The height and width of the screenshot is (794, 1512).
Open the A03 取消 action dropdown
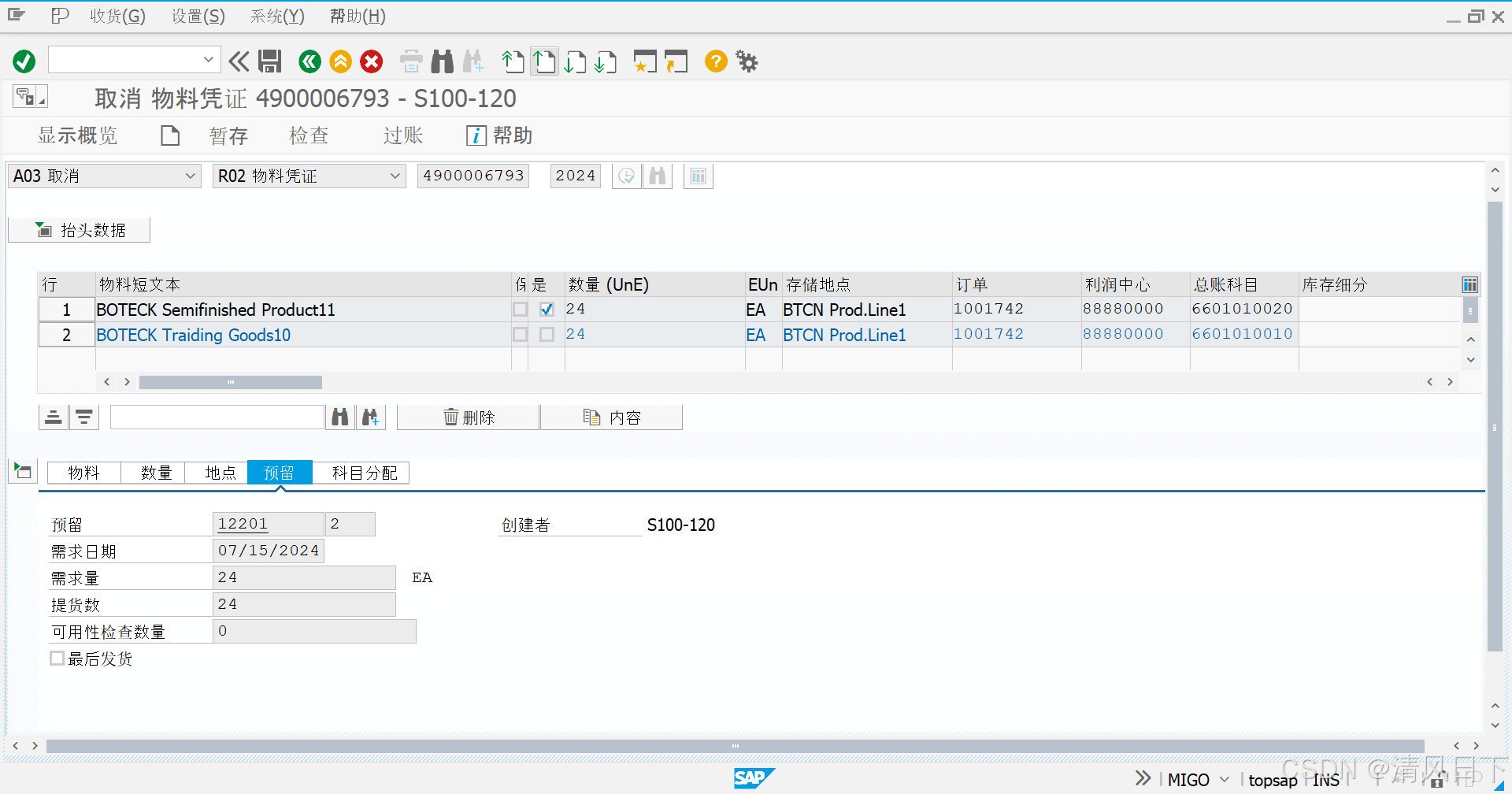[x=190, y=176]
